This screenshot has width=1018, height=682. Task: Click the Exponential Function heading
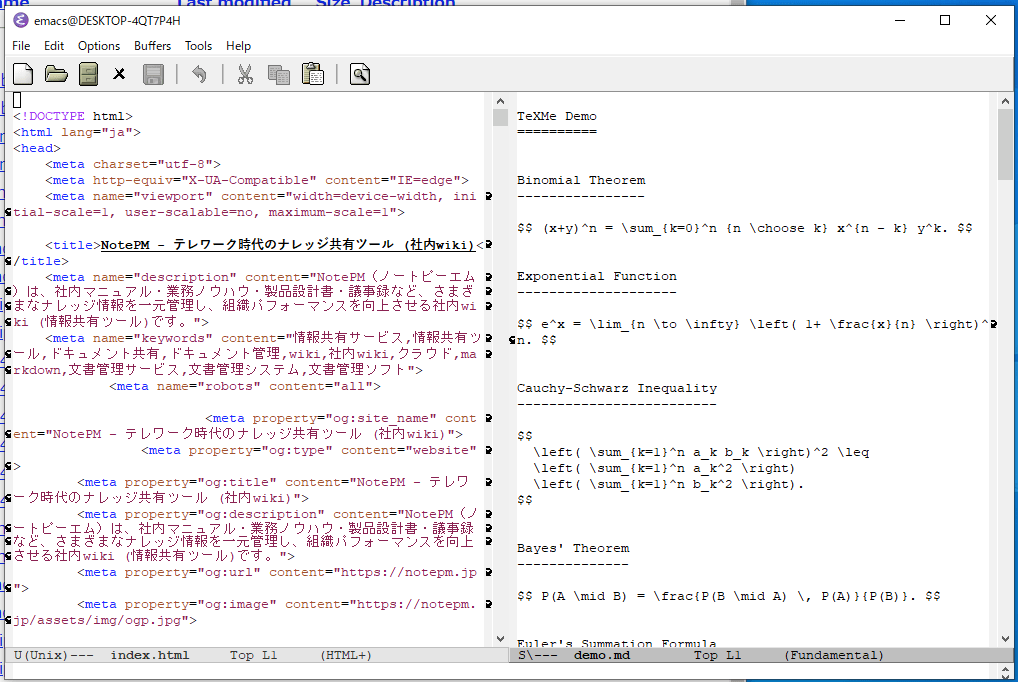[597, 277]
